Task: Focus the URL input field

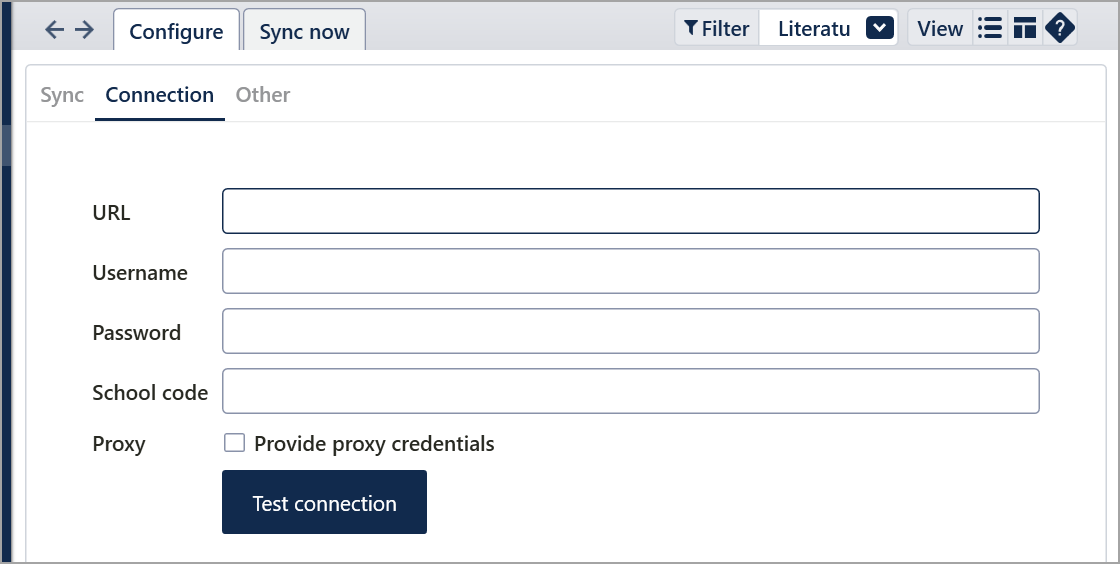Action: tap(631, 211)
